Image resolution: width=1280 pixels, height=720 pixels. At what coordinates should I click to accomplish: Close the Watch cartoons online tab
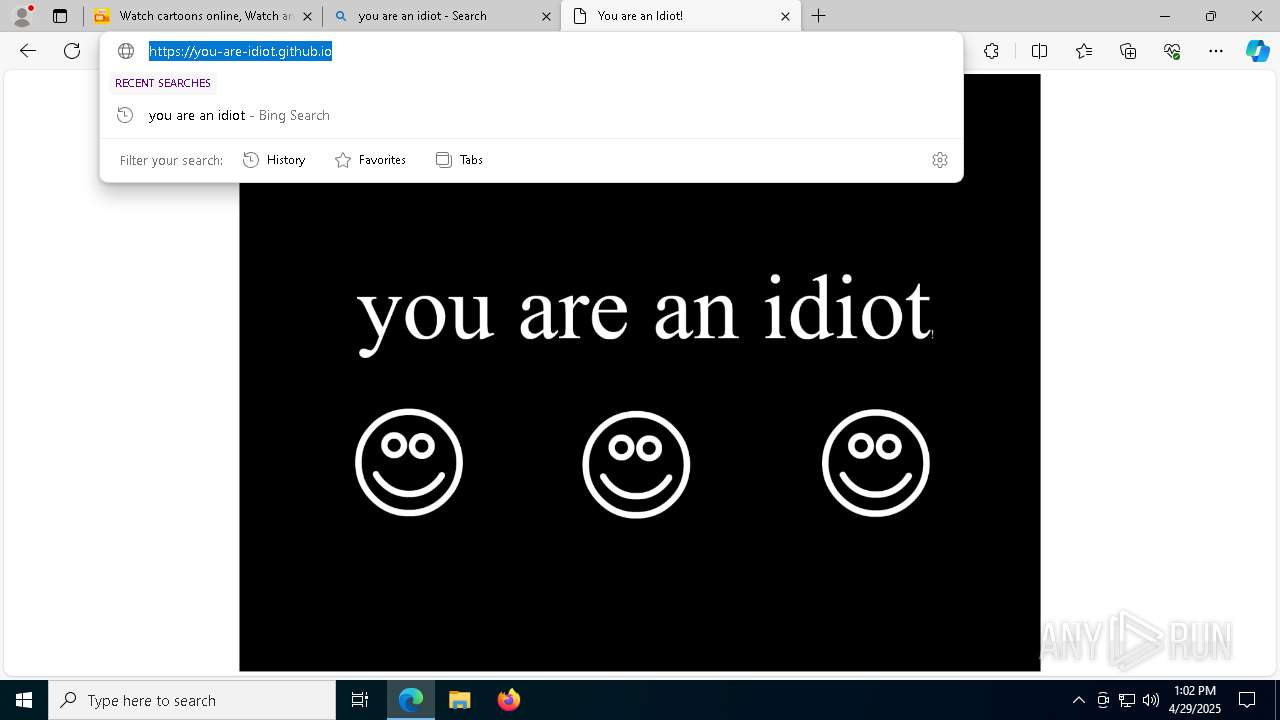coord(307,16)
